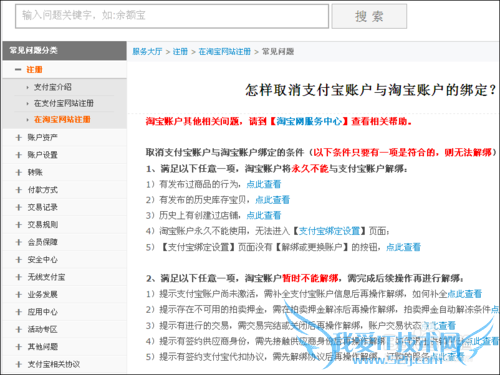
Task: Open 在支付宝网站注册 sidebar item
Action: pyautogui.click(x=64, y=103)
